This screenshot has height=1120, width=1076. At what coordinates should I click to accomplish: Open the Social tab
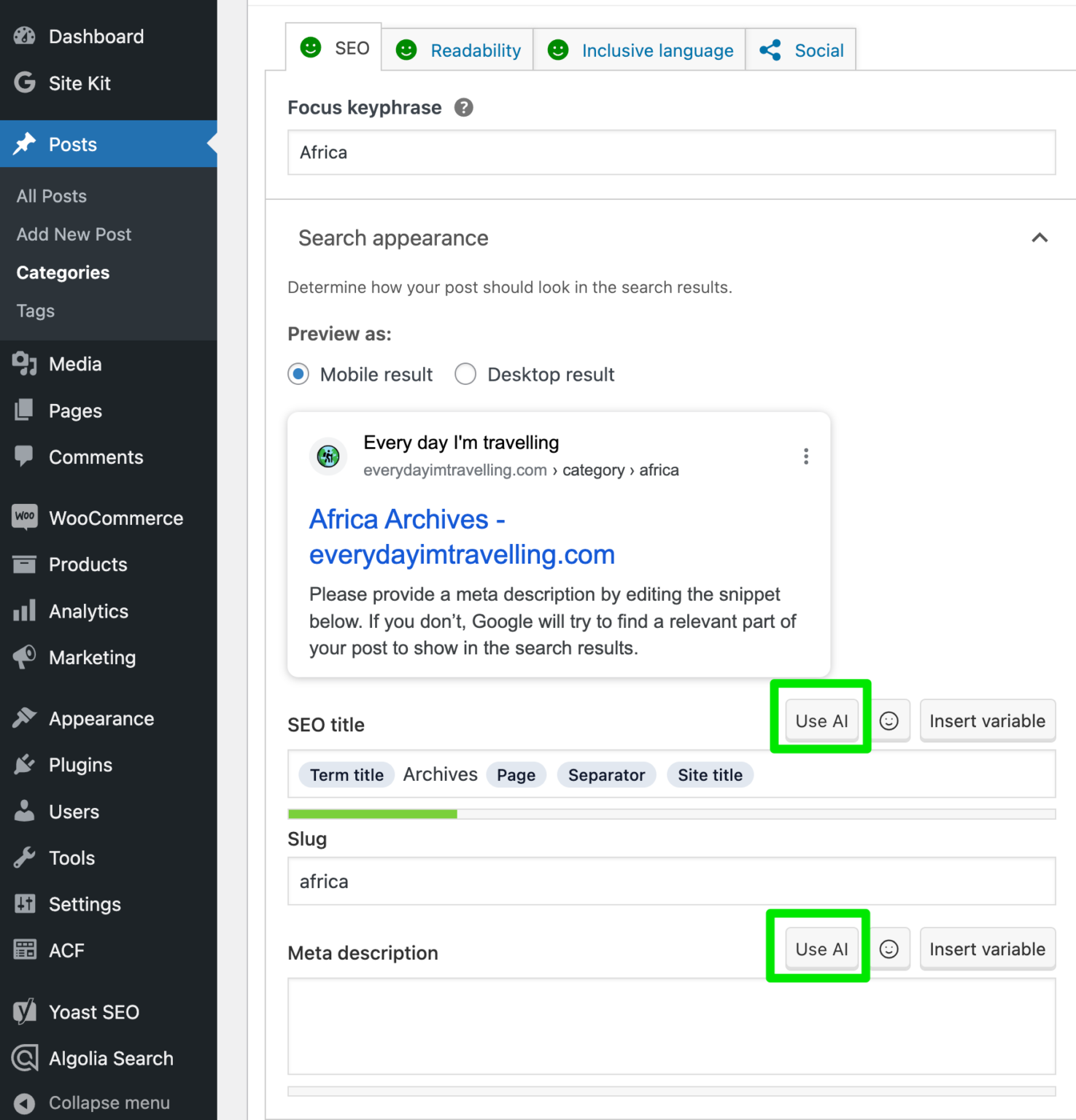point(818,50)
